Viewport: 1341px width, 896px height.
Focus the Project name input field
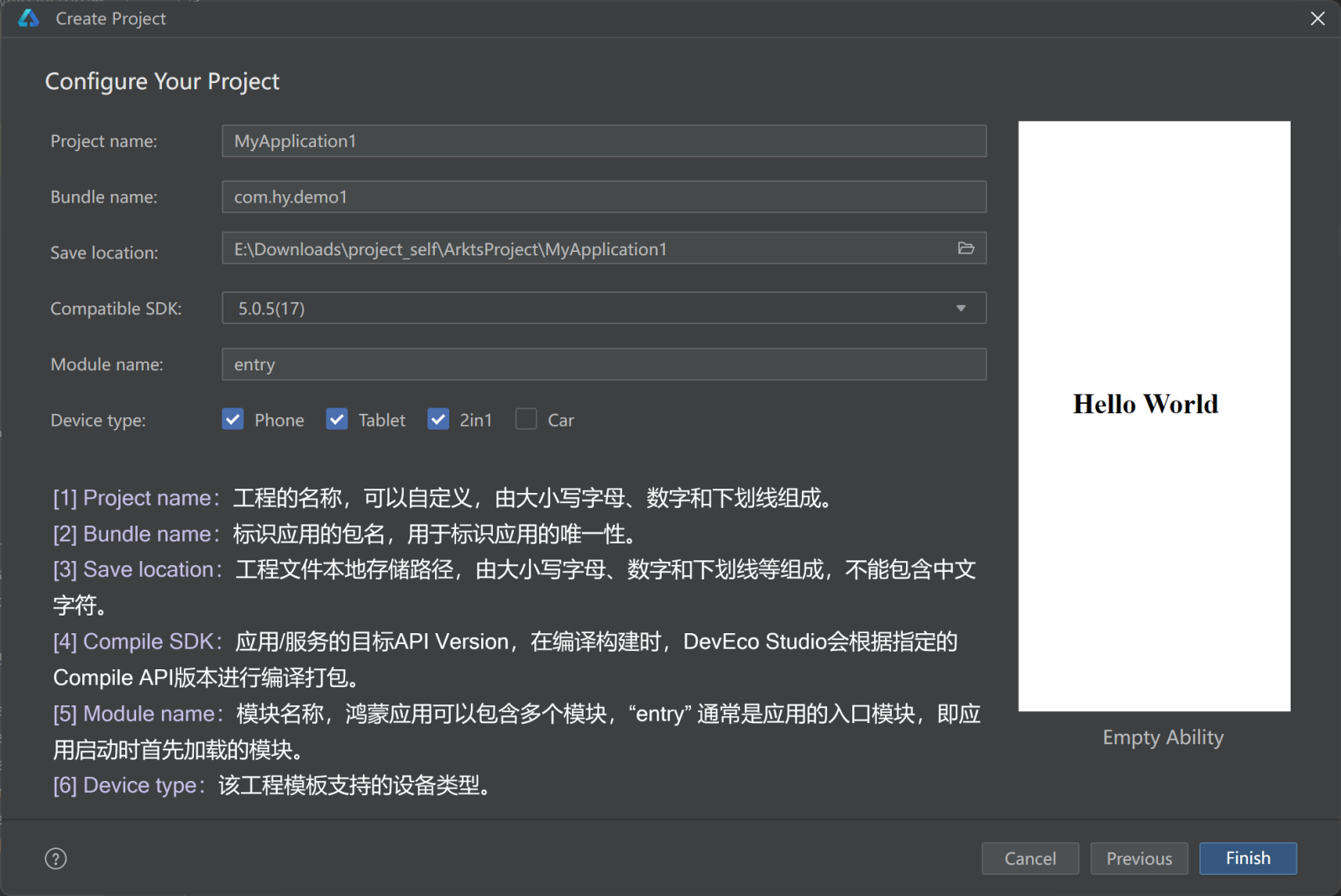604,141
